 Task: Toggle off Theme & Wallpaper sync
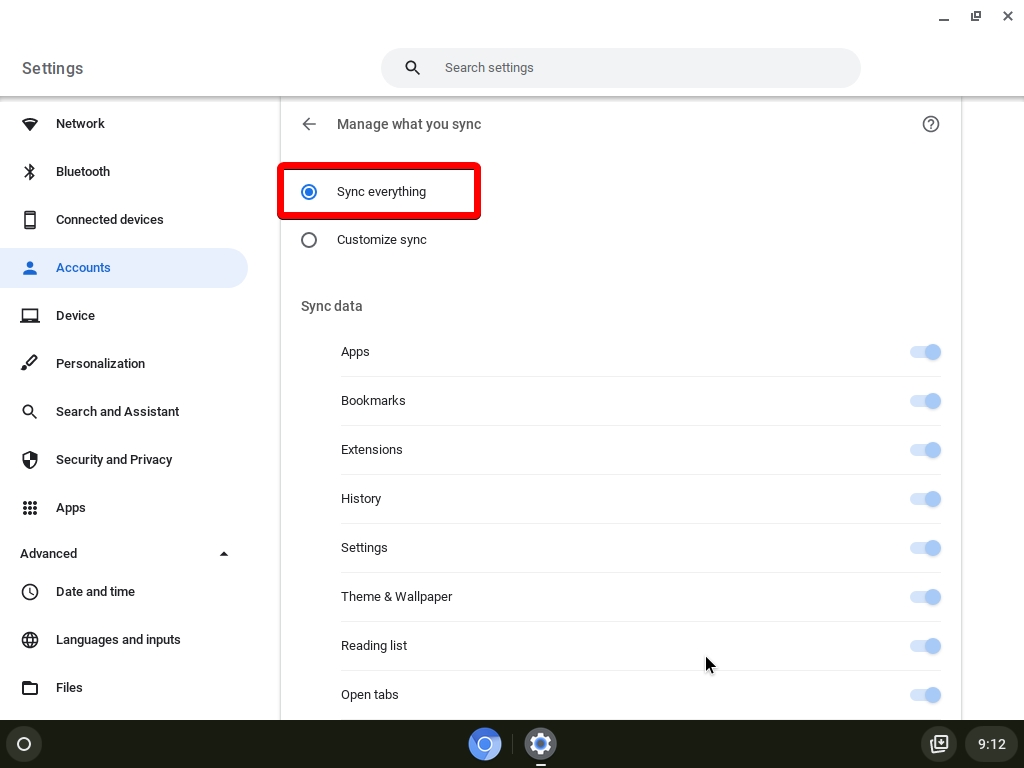point(925,597)
